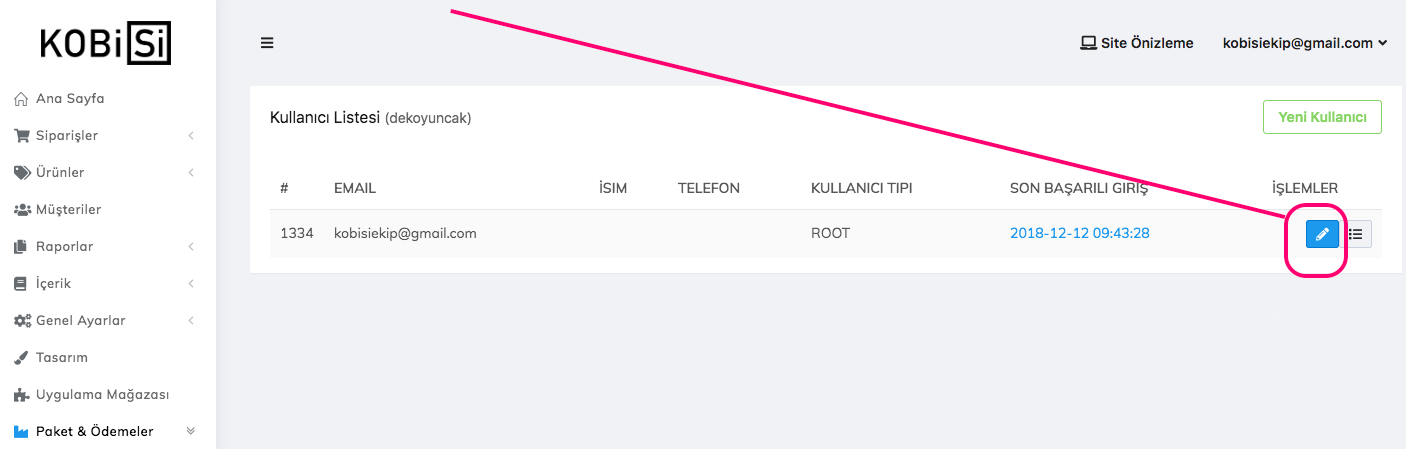Image resolution: width=1406 pixels, height=449 pixels.
Task: Click the tag icon for Ürünler
Action: pos(22,173)
